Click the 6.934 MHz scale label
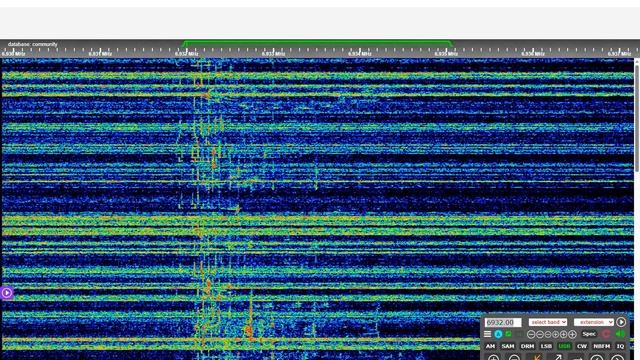This screenshot has height=360, width=640. tap(360, 53)
